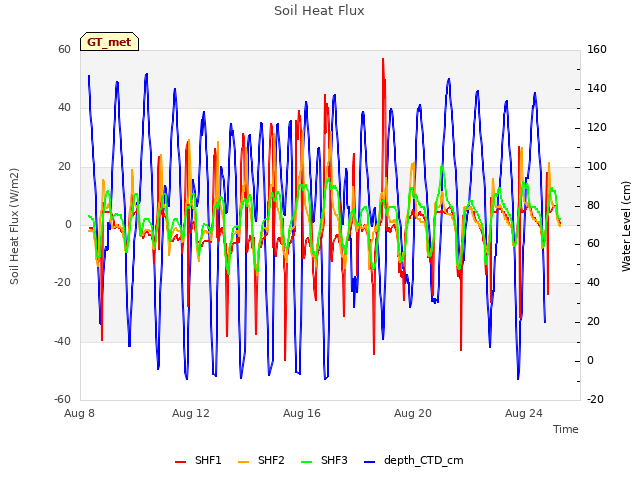
Task: Click the Water Level (cm) axis title
Action: tap(626, 226)
